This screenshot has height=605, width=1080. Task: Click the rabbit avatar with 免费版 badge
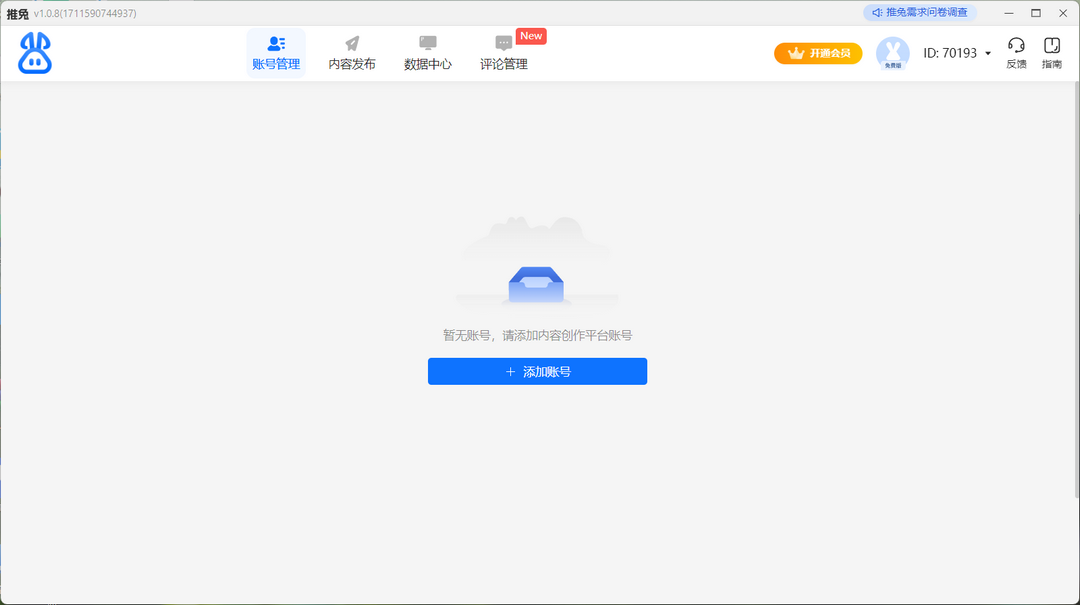(891, 53)
